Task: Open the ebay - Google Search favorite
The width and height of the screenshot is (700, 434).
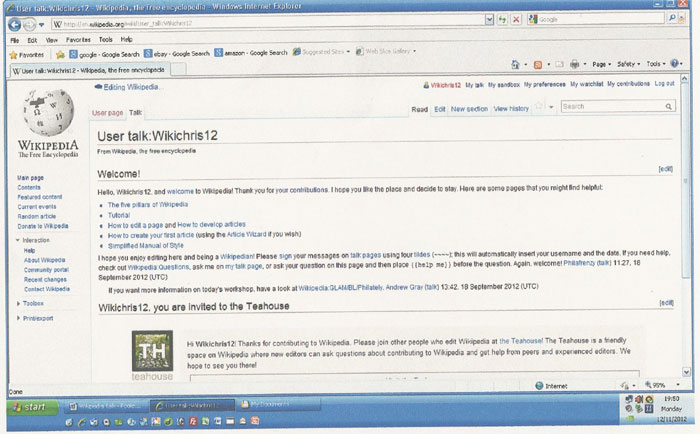Action: pos(177,54)
